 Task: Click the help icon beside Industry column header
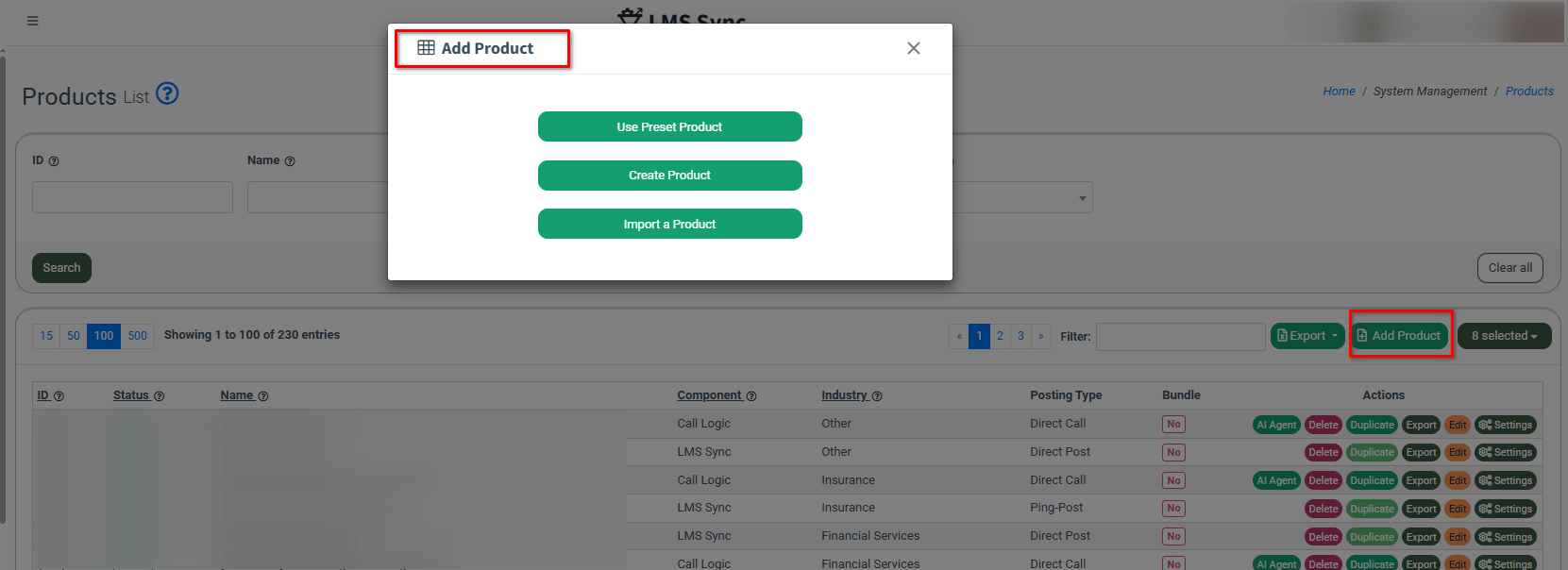[877, 396]
